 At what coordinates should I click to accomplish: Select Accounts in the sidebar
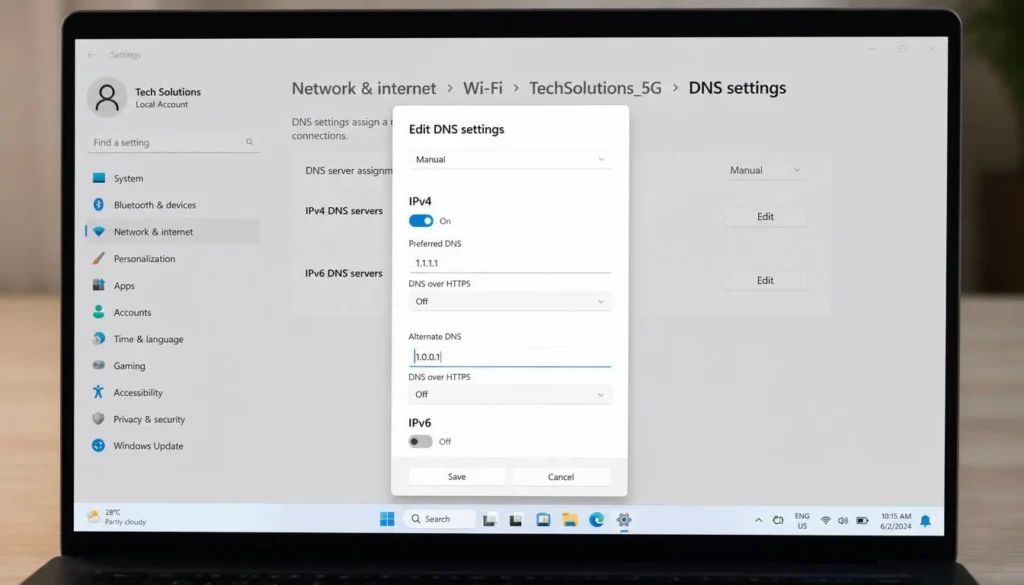(x=173, y=311)
